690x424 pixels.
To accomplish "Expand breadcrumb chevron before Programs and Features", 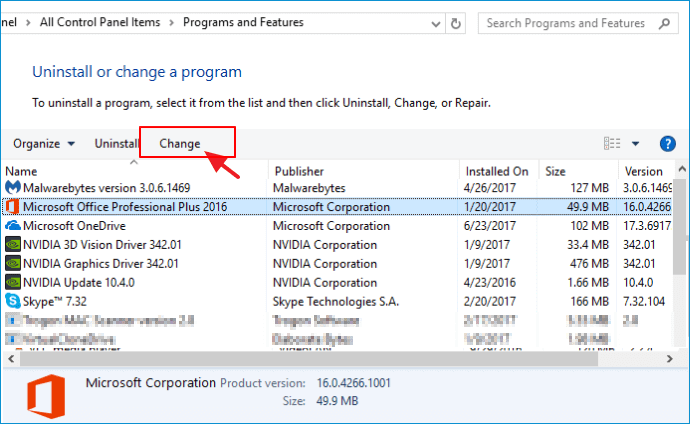I will [172, 22].
